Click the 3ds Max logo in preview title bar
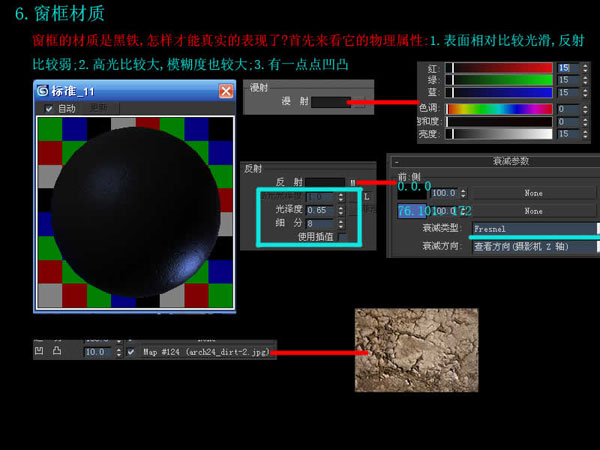 tap(43, 91)
